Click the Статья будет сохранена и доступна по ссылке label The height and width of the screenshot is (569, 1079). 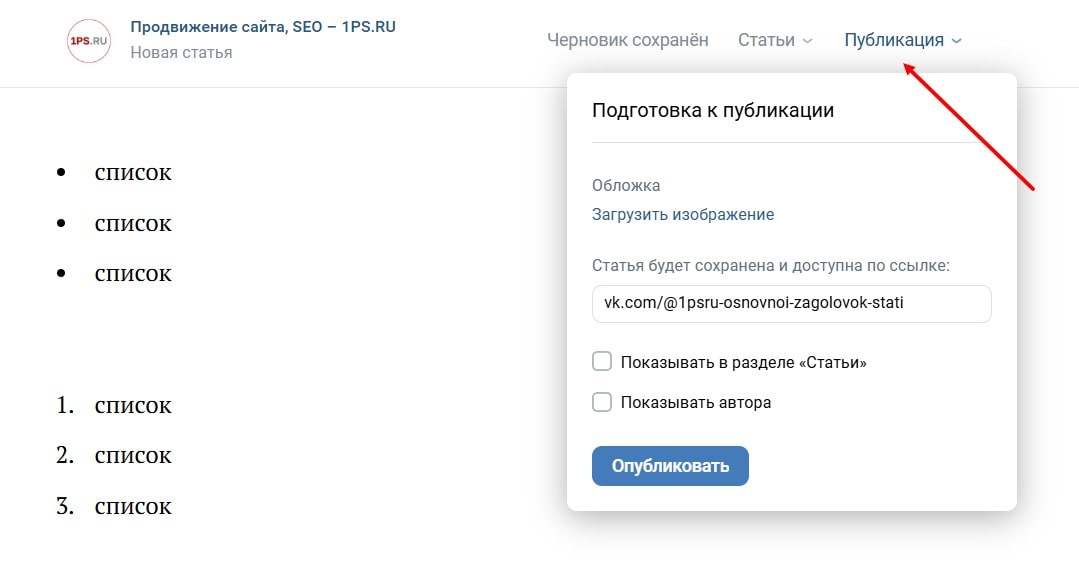tap(771, 266)
